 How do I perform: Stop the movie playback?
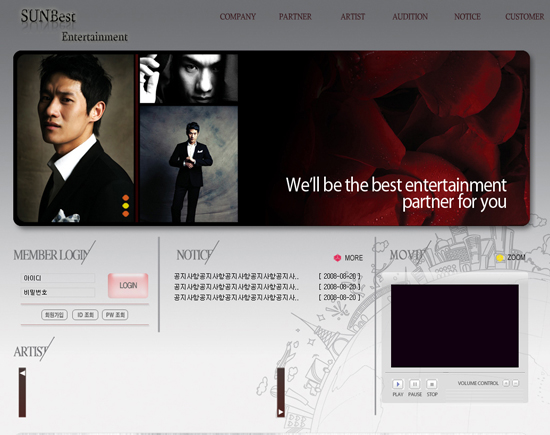(432, 384)
